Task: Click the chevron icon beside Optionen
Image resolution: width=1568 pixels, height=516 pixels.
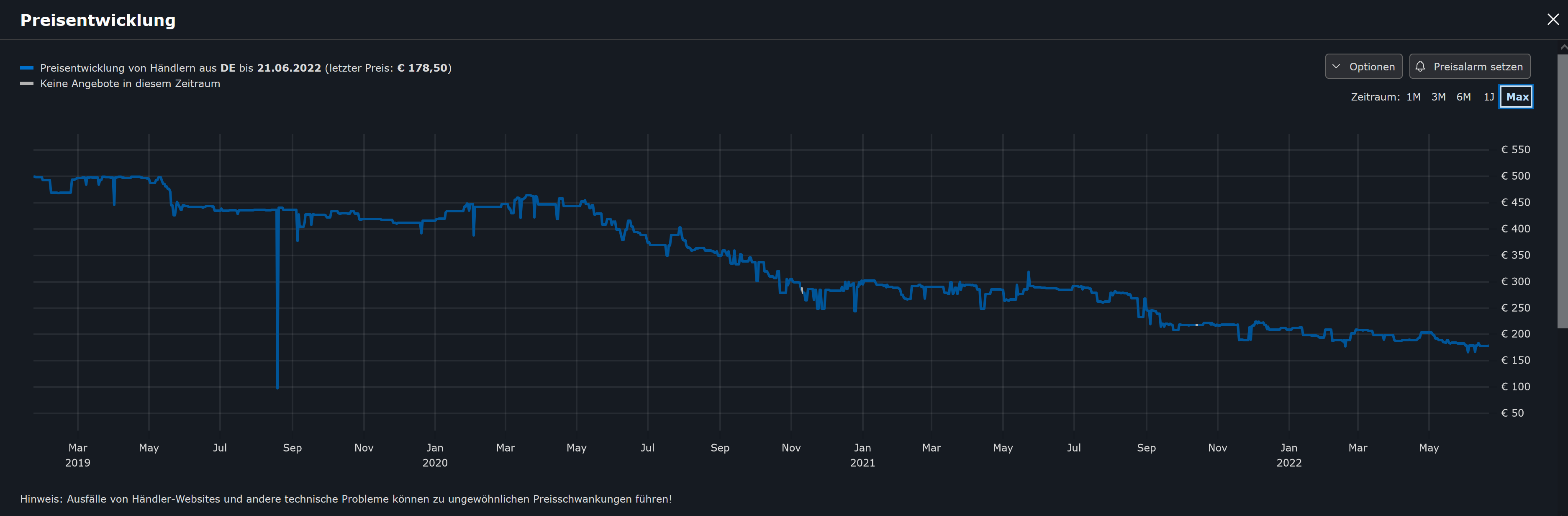Action: point(1336,67)
